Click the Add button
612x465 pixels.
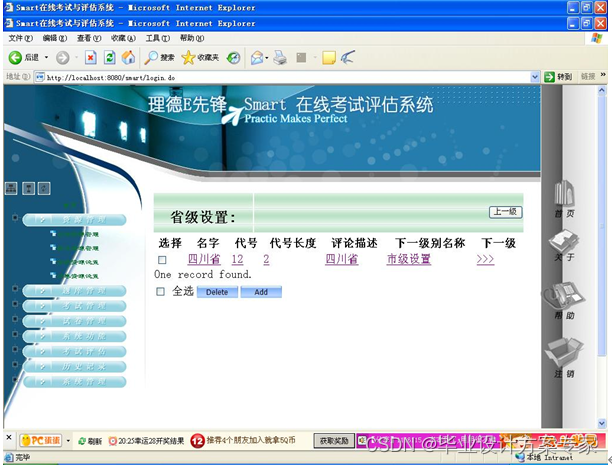click(x=261, y=292)
